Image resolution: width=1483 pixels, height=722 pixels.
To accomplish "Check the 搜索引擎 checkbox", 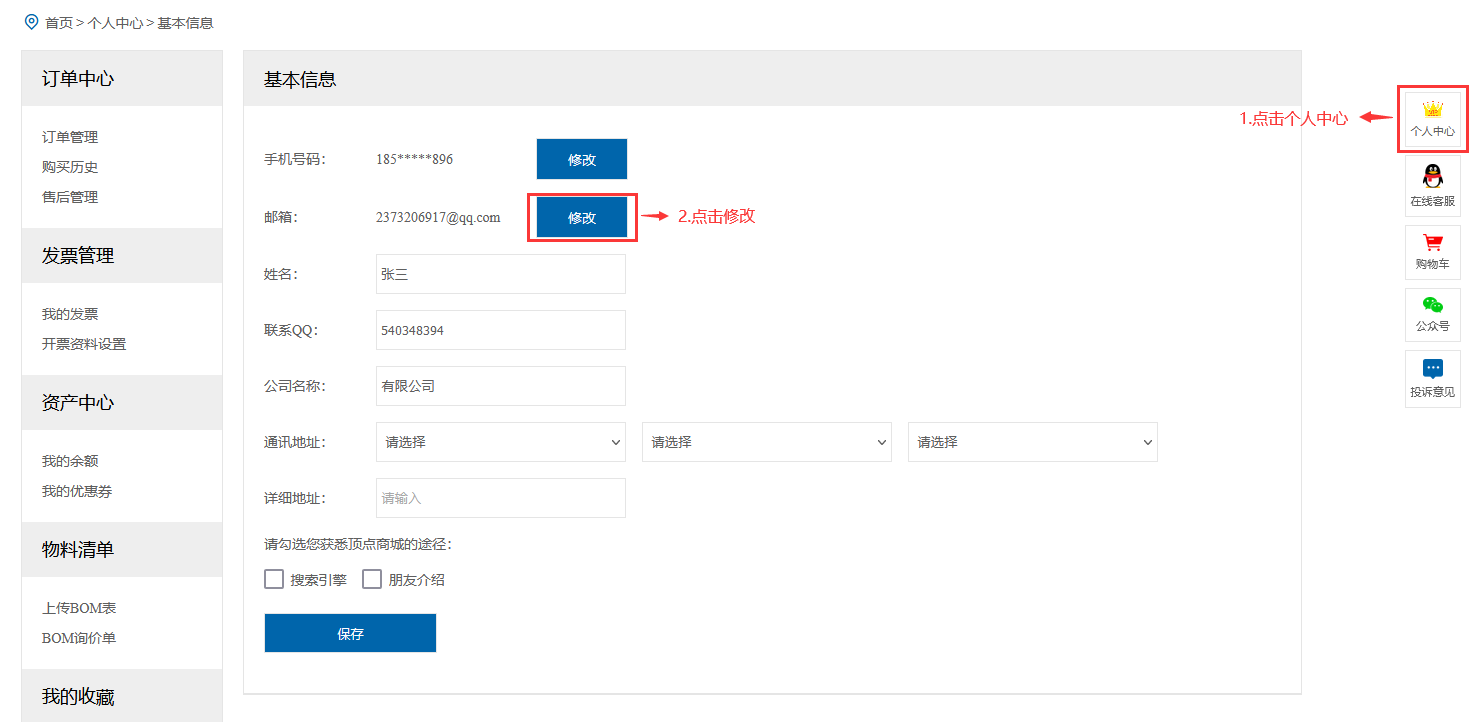I will point(274,579).
